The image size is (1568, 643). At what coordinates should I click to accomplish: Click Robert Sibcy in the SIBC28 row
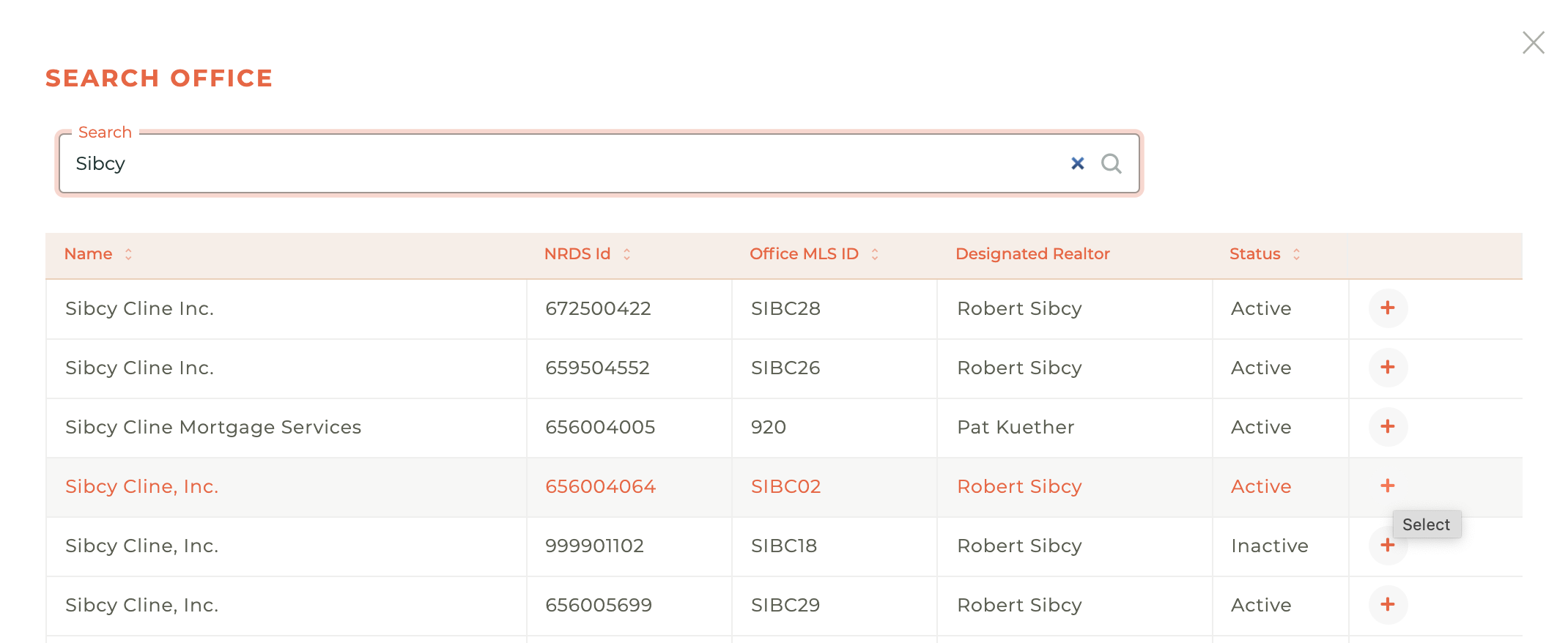(x=1019, y=308)
